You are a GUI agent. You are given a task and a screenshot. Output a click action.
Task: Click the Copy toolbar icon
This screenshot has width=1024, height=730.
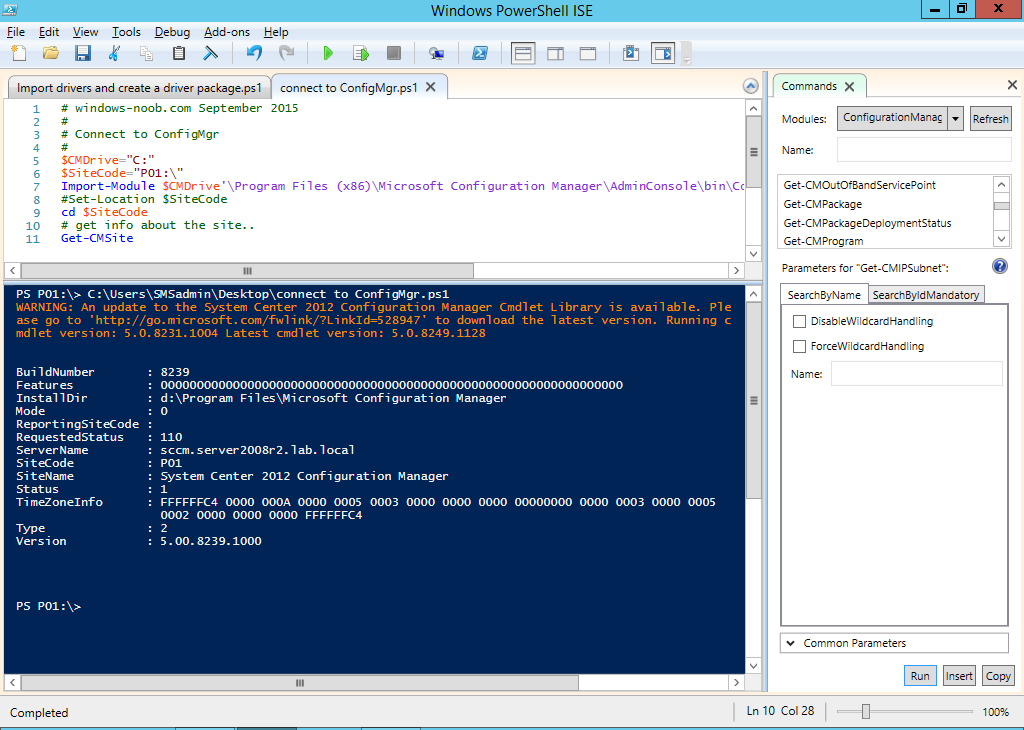146,54
